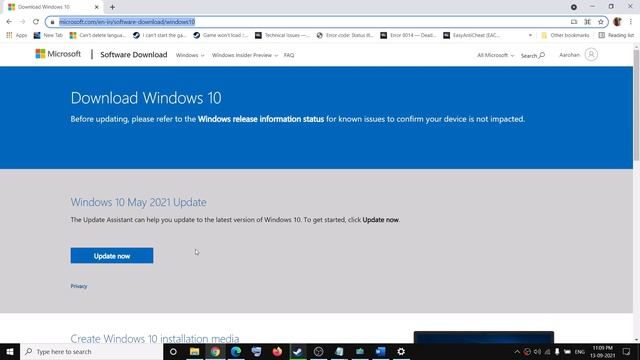Open the Error code: Status bookmark
The image size is (640, 360).
[x=345, y=36]
